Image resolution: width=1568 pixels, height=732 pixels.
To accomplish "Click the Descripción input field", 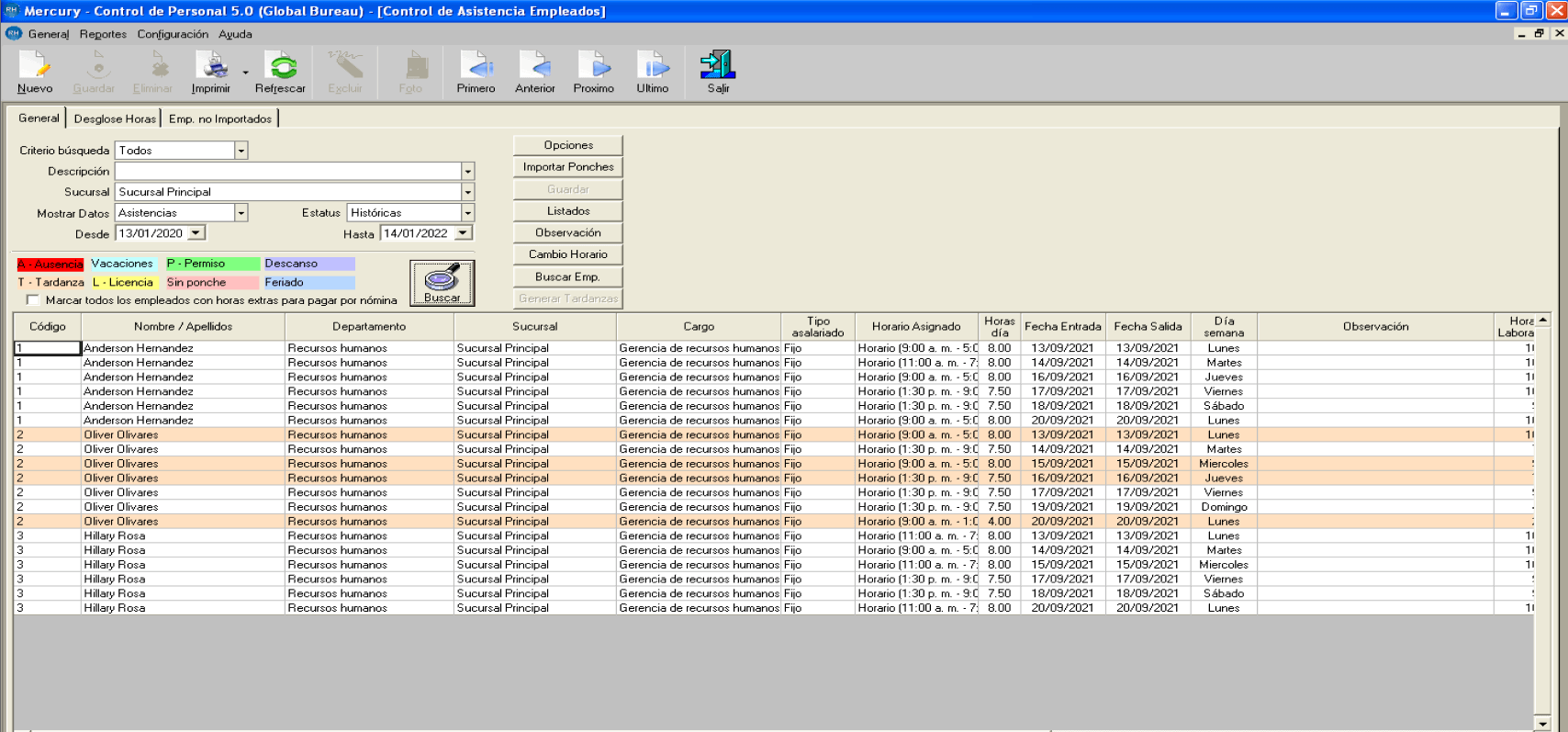I will (x=288, y=172).
